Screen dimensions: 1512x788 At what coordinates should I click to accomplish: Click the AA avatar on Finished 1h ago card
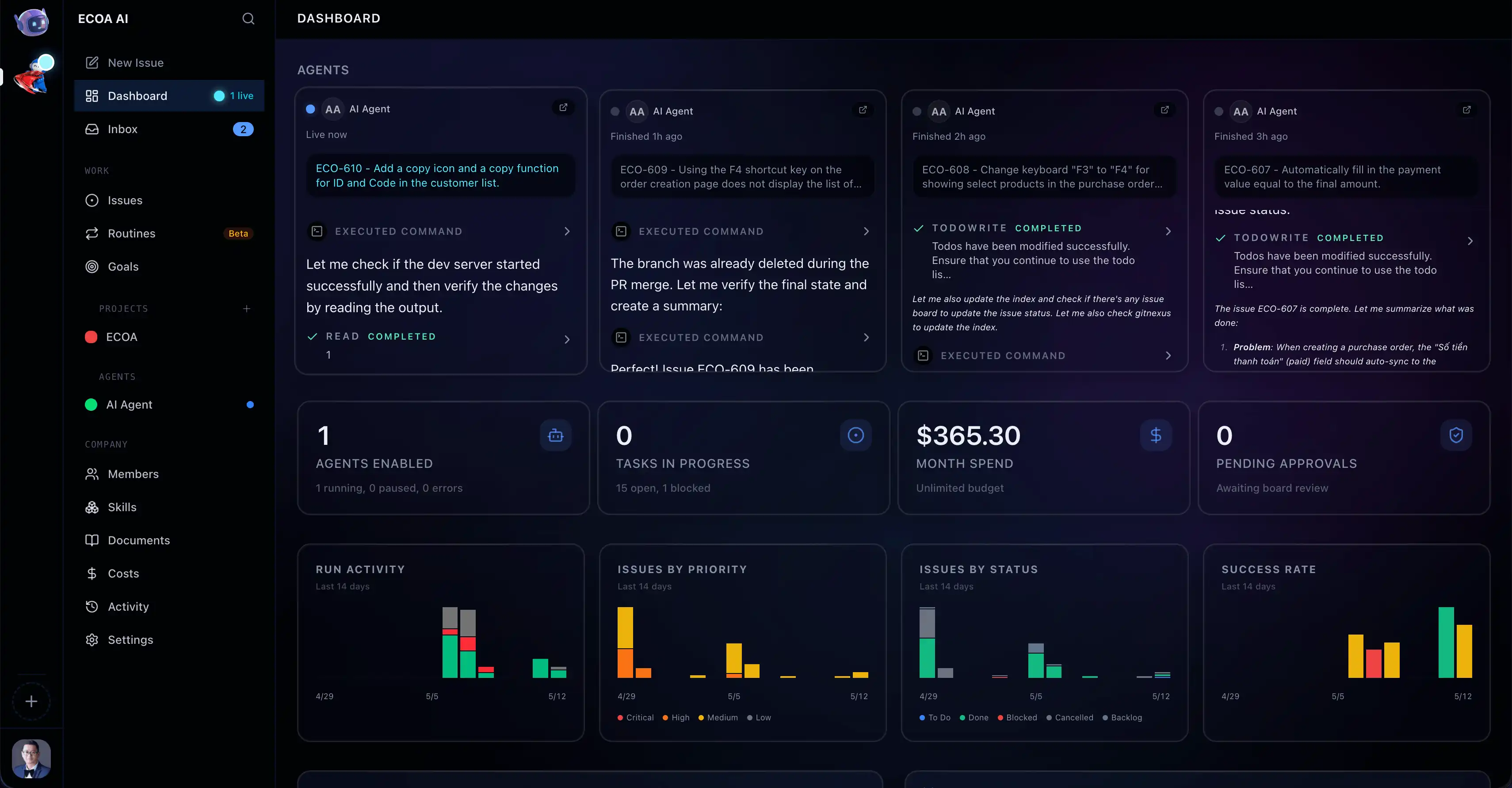pos(637,111)
